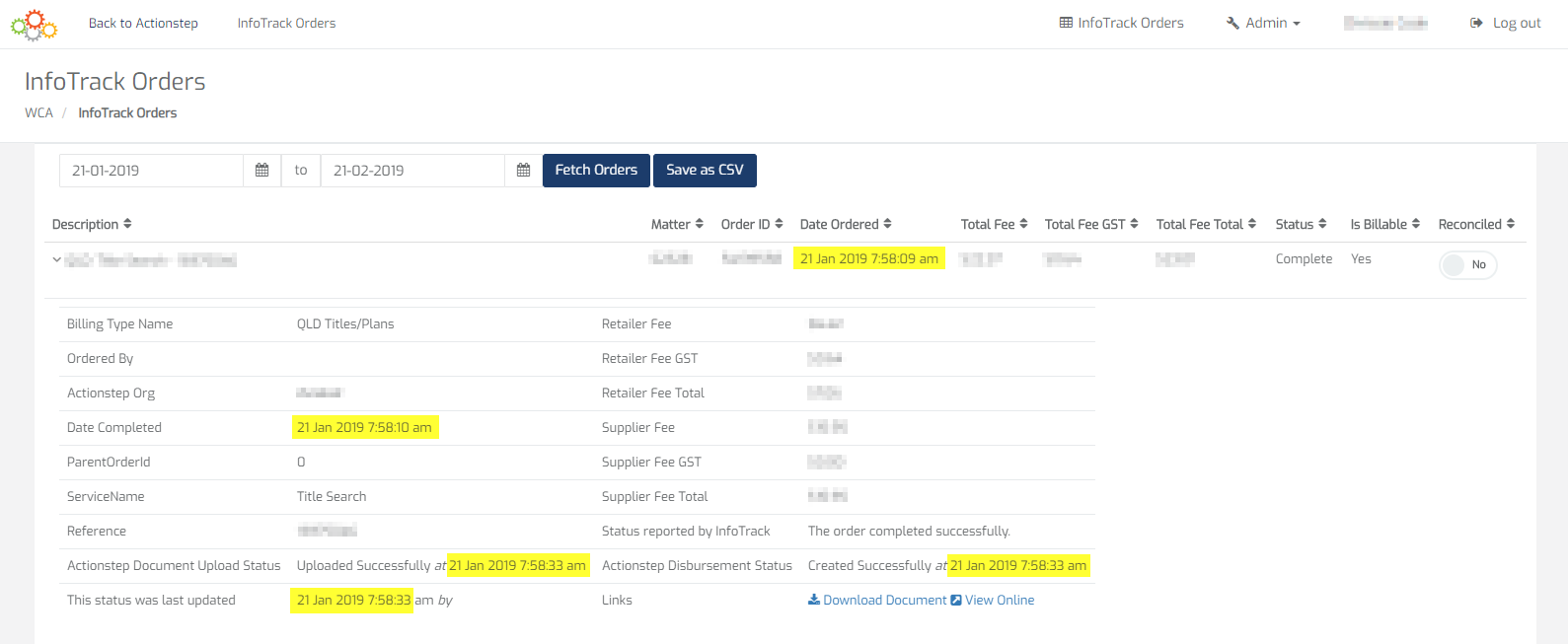Click InfoTrack Orders breadcrumb

tap(127, 112)
